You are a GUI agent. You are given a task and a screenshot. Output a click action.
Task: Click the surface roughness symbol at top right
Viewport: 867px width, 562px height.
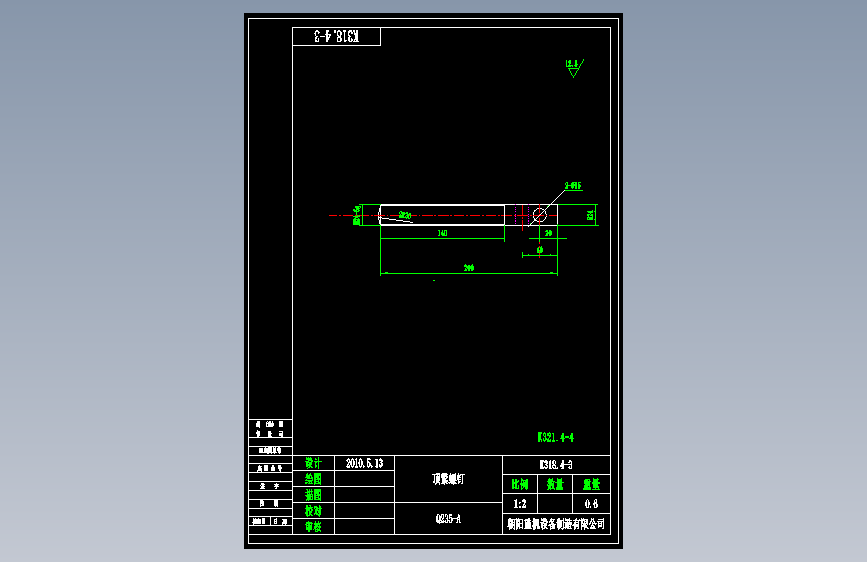coord(574,68)
